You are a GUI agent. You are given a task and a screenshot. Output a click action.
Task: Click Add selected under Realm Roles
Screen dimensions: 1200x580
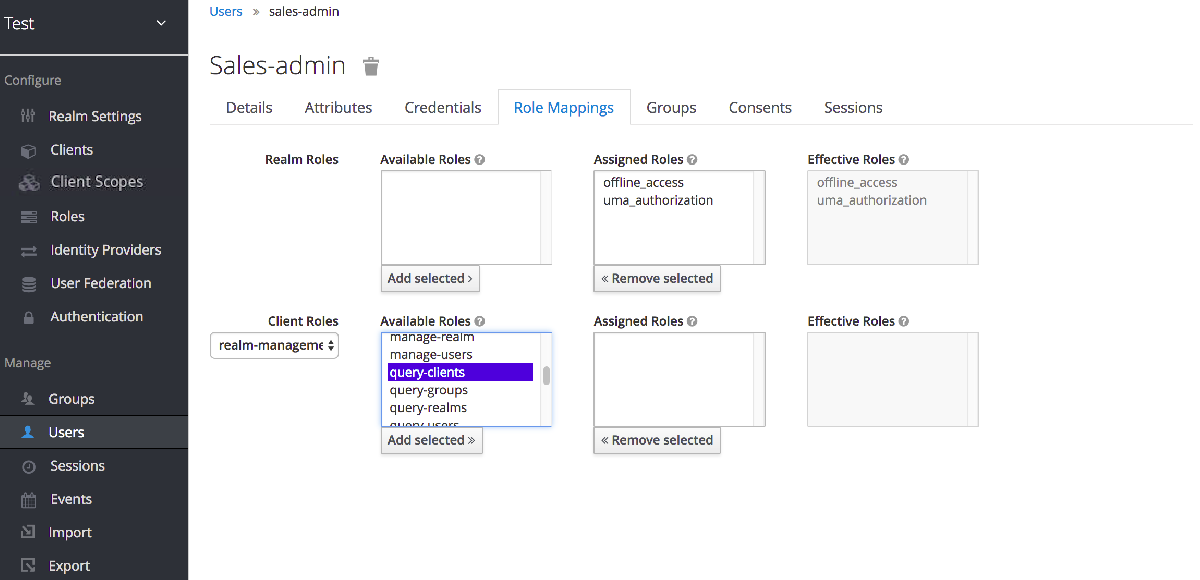[x=430, y=279]
